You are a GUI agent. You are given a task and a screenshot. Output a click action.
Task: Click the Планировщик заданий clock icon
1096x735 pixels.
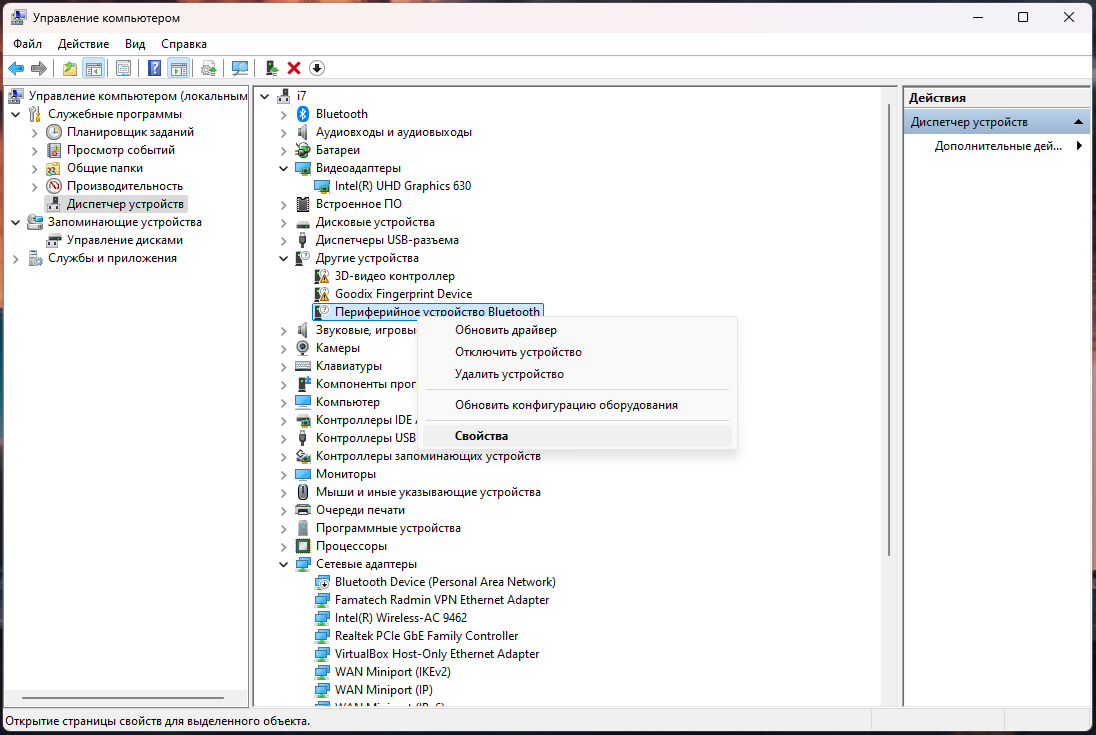[x=54, y=132]
